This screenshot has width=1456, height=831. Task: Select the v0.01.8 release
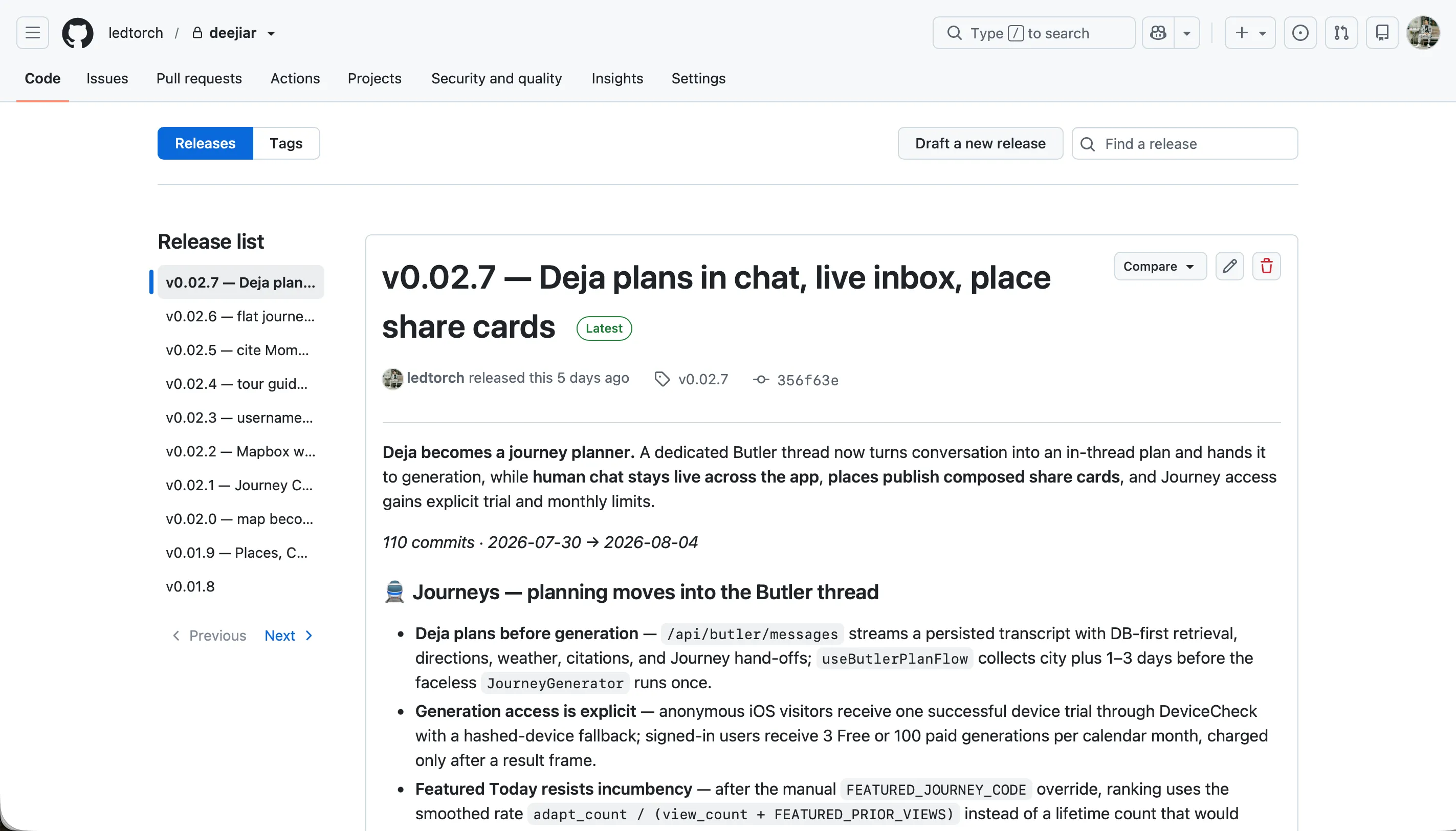click(241, 586)
